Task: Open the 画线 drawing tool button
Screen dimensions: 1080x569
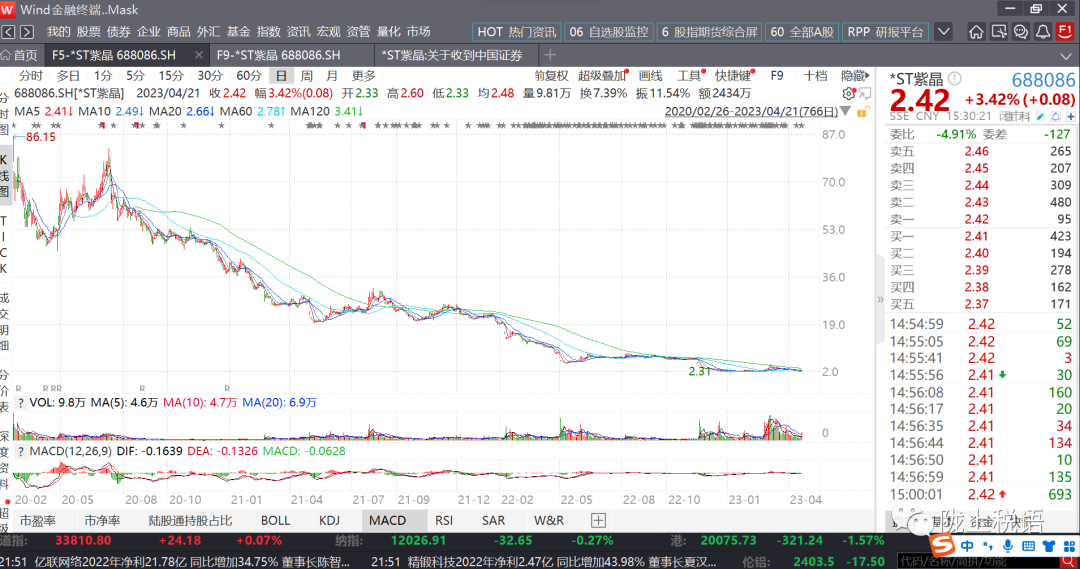Action: (x=650, y=76)
